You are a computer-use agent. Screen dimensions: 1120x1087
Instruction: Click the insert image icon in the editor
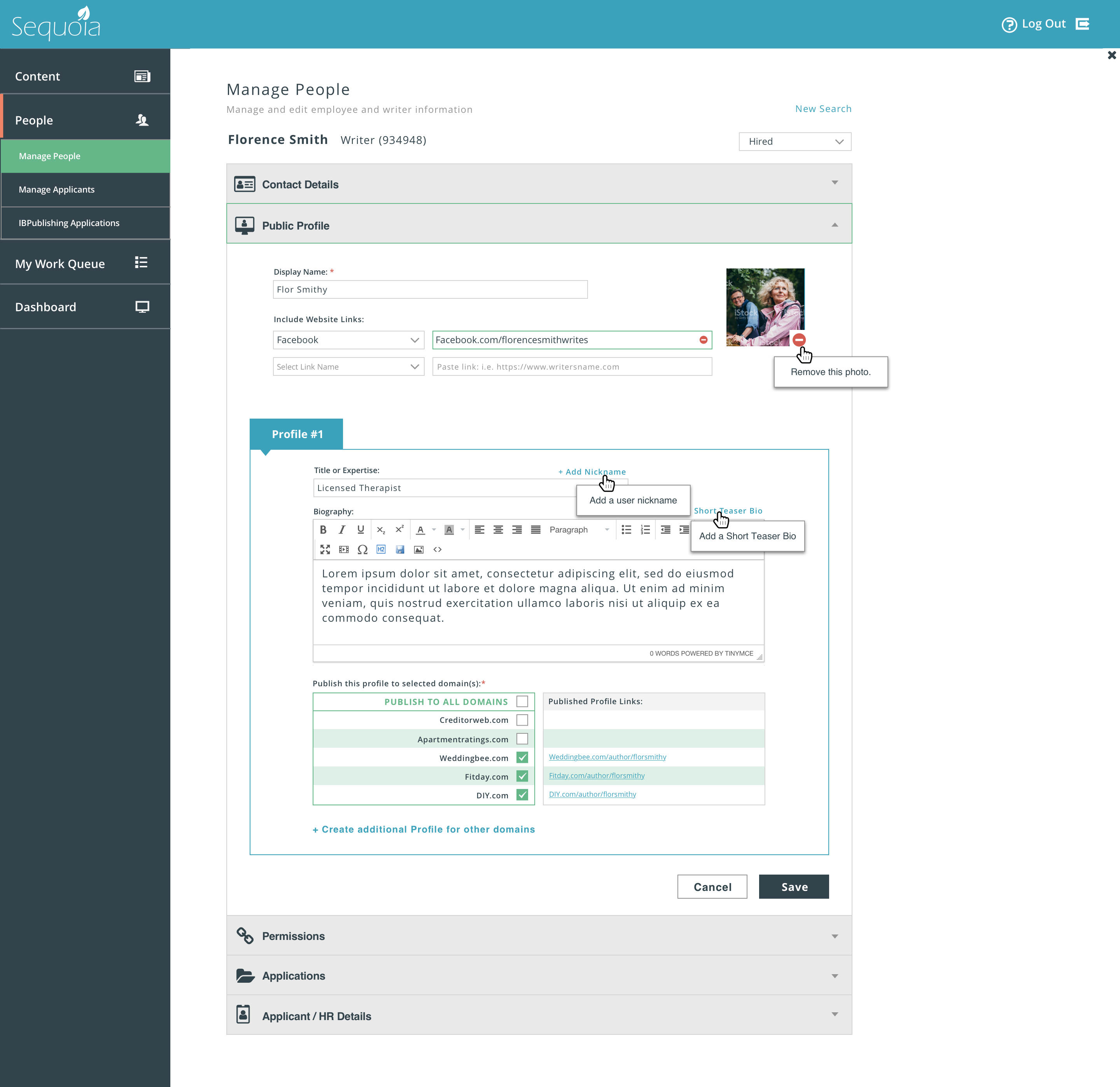[x=419, y=549]
